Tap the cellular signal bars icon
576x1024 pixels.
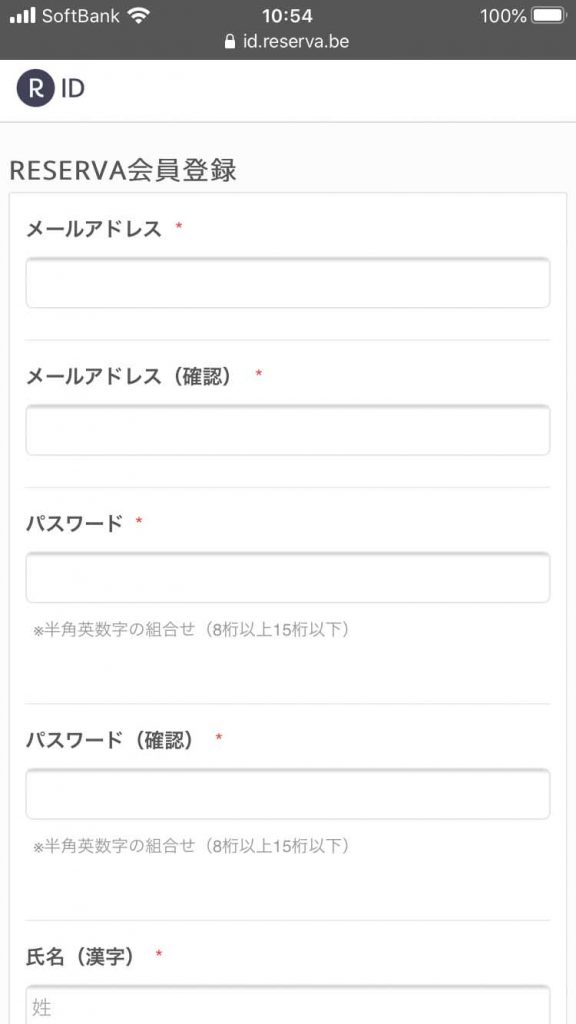click(x=23, y=16)
